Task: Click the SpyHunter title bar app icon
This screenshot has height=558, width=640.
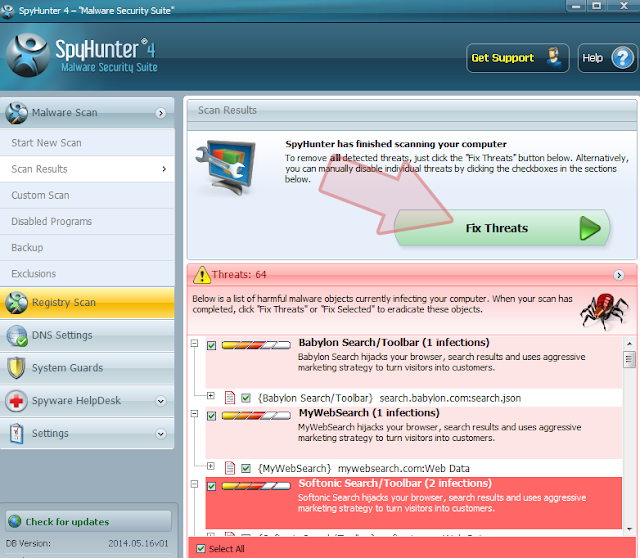Action: [7, 11]
